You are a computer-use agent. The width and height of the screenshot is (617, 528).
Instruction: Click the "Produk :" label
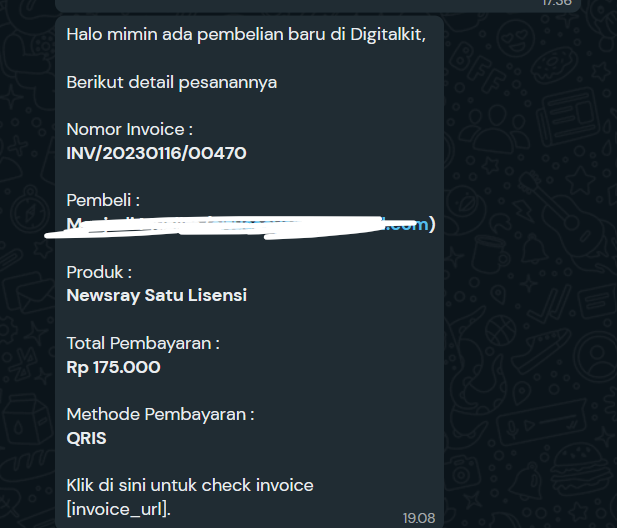click(x=99, y=272)
